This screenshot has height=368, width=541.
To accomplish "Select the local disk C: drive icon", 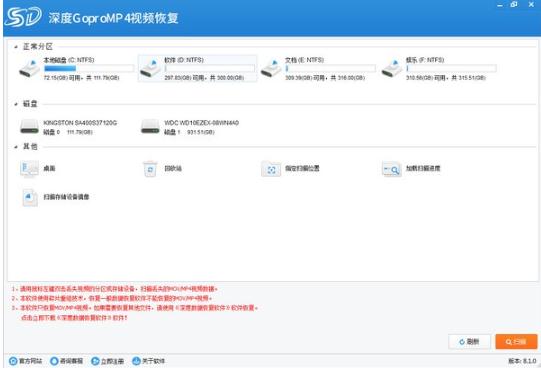I will point(29,68).
